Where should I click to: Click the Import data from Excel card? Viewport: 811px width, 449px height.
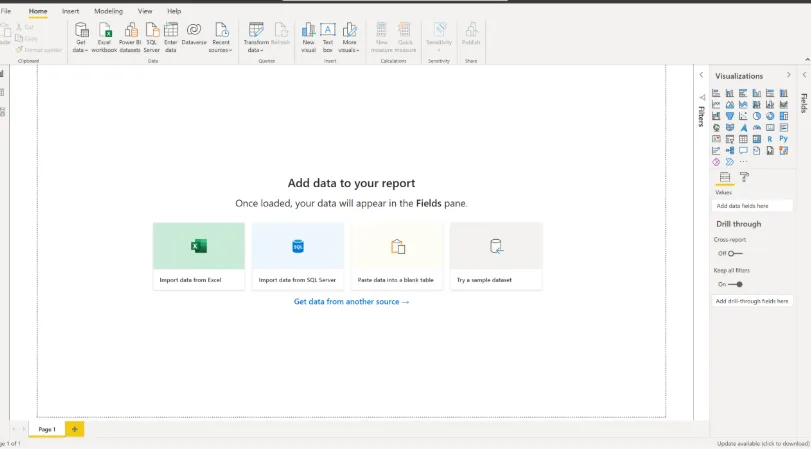click(198, 256)
